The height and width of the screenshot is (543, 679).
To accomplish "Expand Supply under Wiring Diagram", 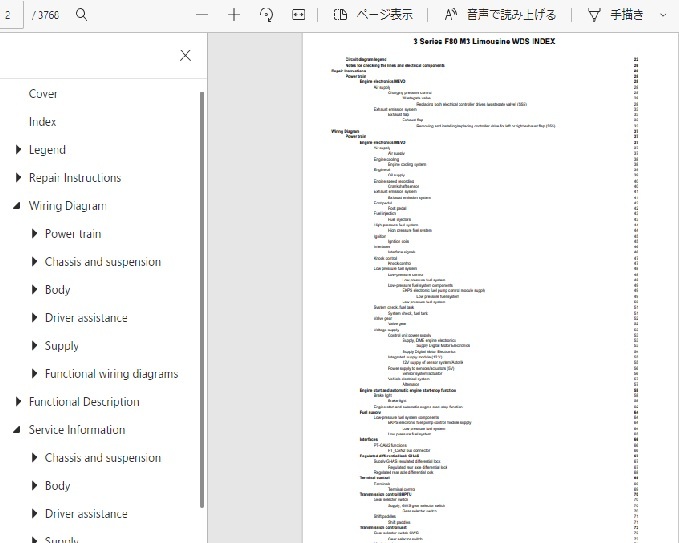I will click(x=34, y=346).
